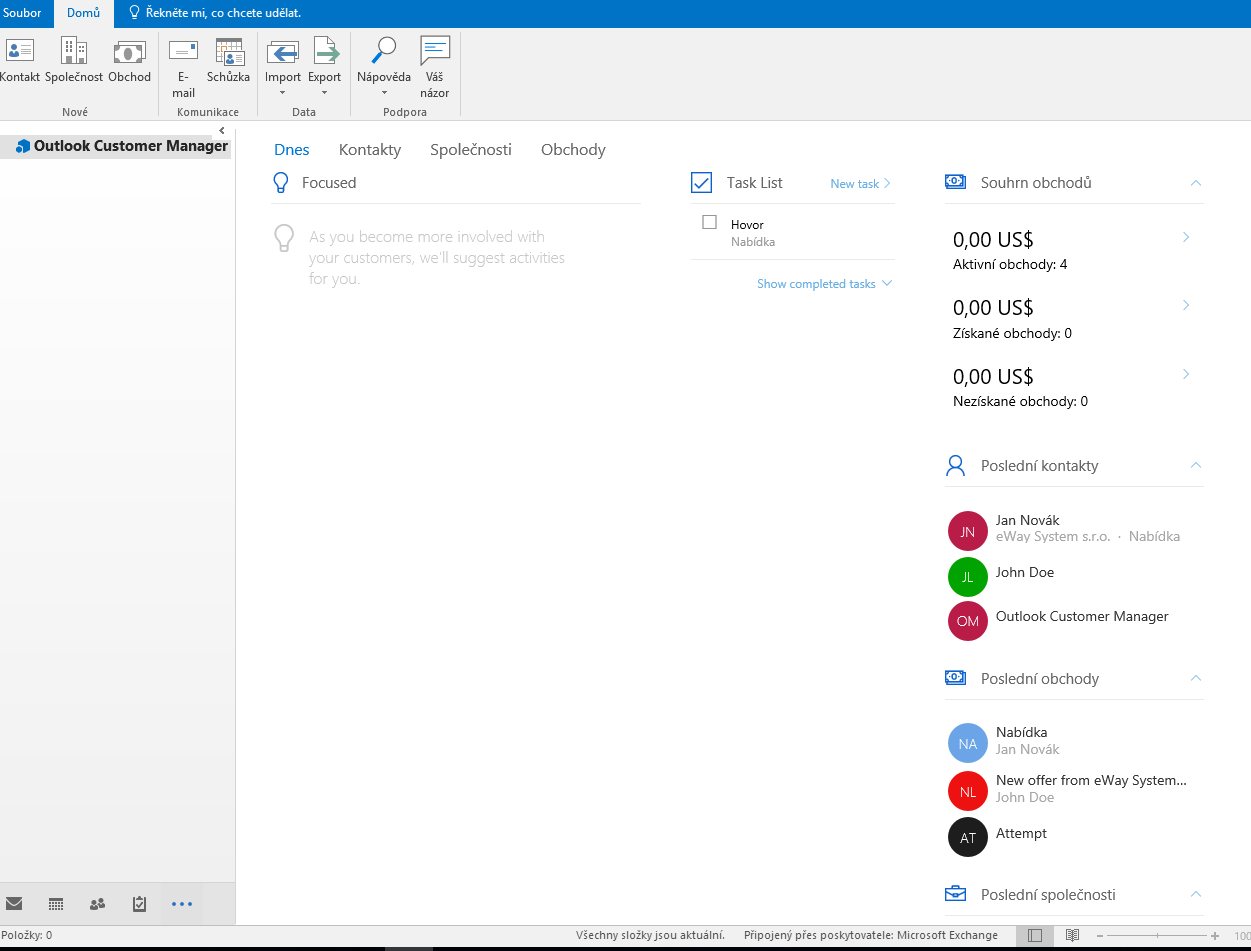Open the NL avatar for New offer deal
The height and width of the screenshot is (951, 1251).
click(x=967, y=791)
